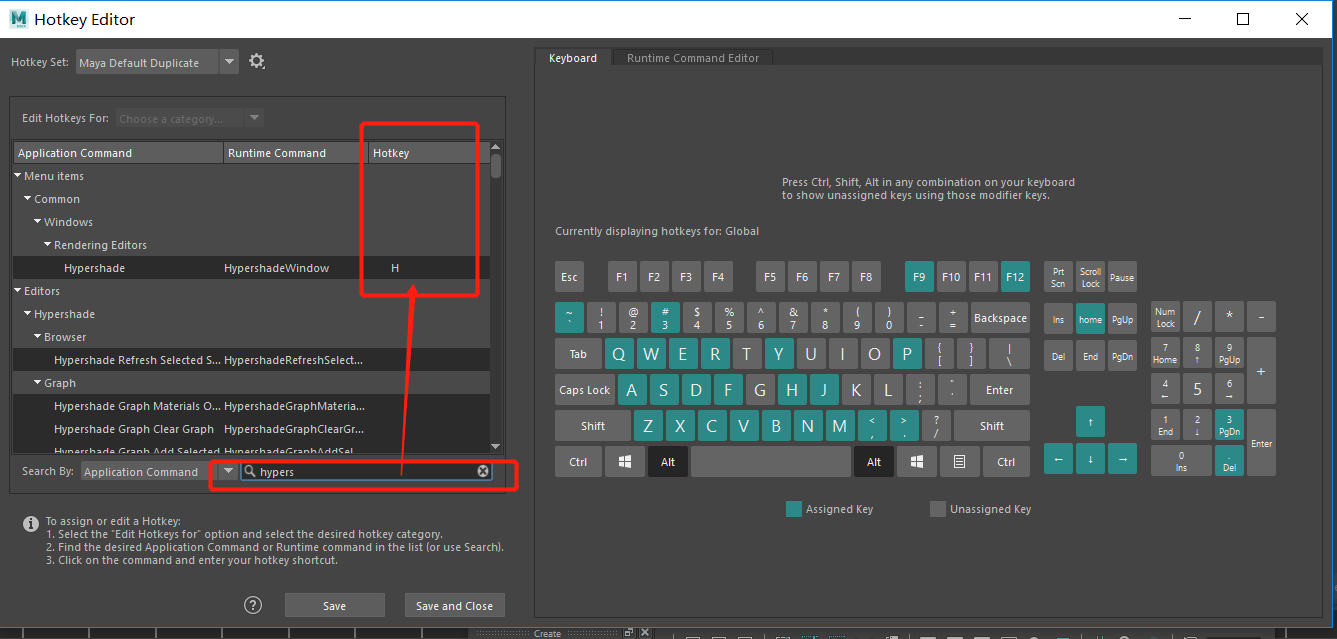Click the H key on keyboard
The width and height of the screenshot is (1337, 639).
click(x=792, y=390)
